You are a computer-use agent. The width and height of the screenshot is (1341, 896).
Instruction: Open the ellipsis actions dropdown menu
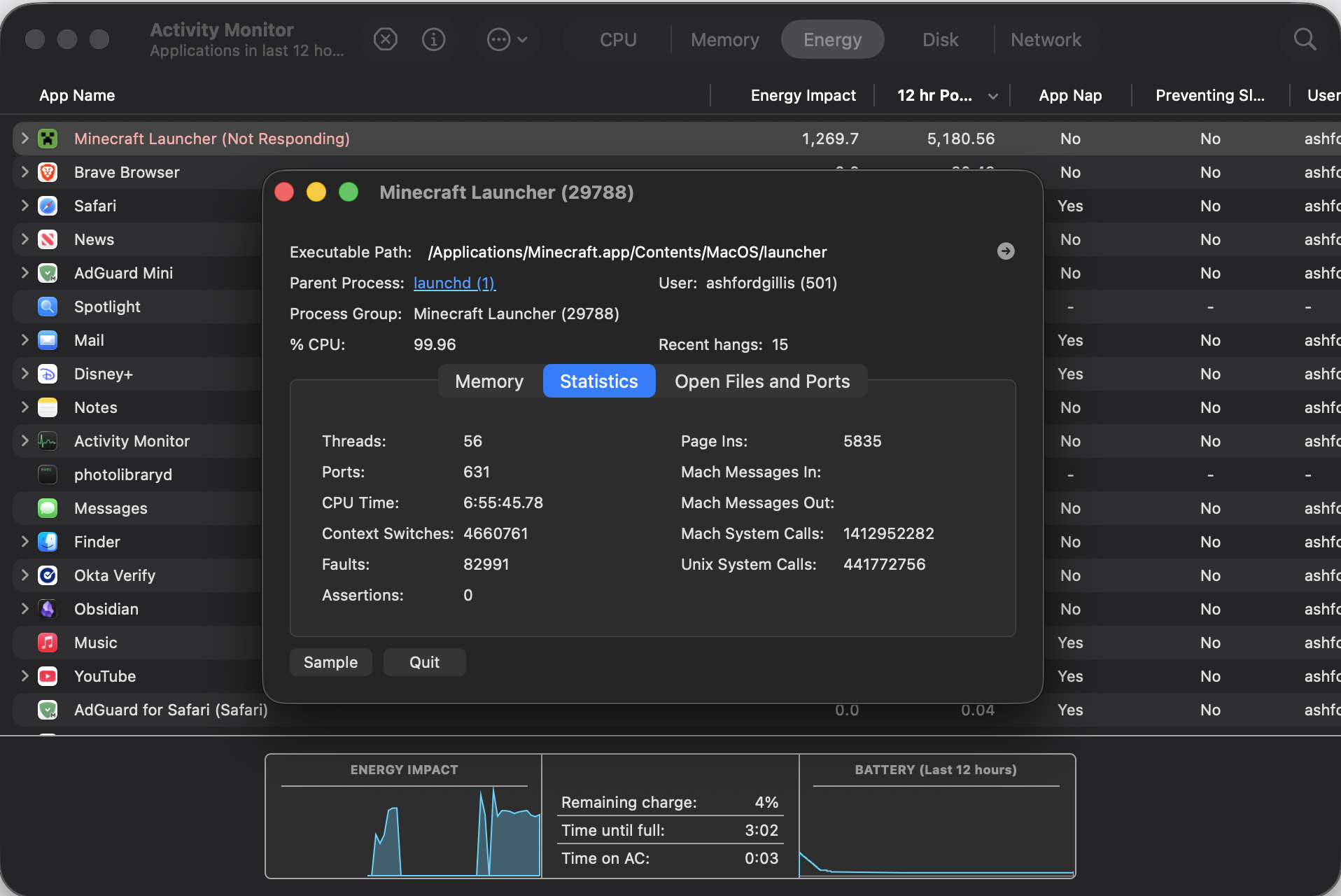point(507,39)
